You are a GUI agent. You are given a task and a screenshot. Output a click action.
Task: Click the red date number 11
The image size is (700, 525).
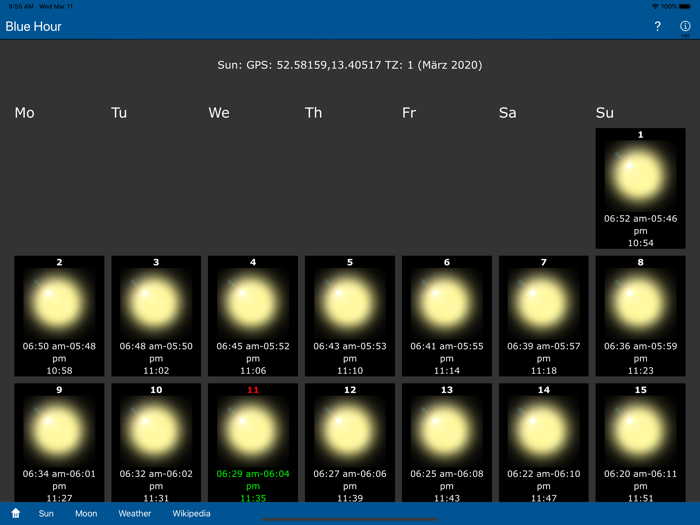(x=253, y=390)
